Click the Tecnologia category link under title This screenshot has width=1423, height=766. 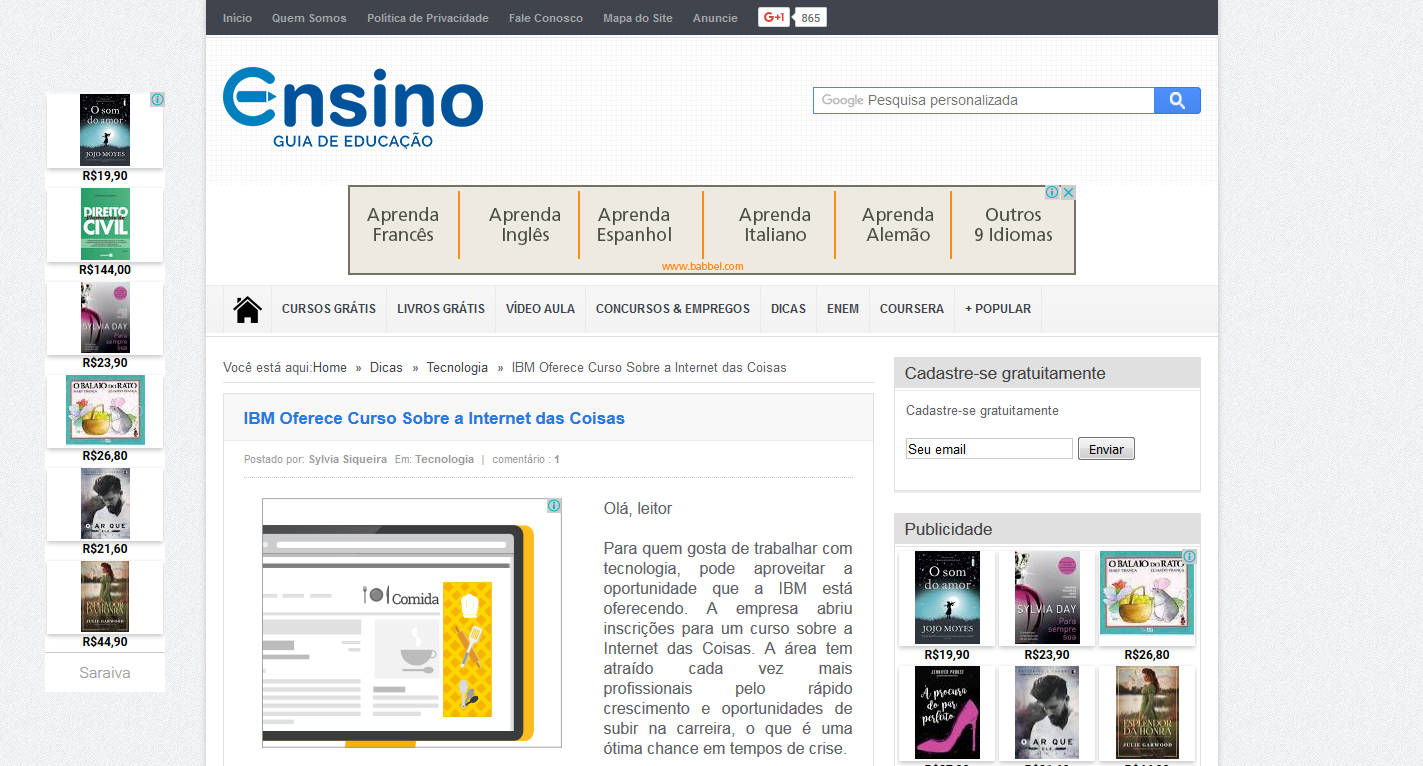pos(444,459)
